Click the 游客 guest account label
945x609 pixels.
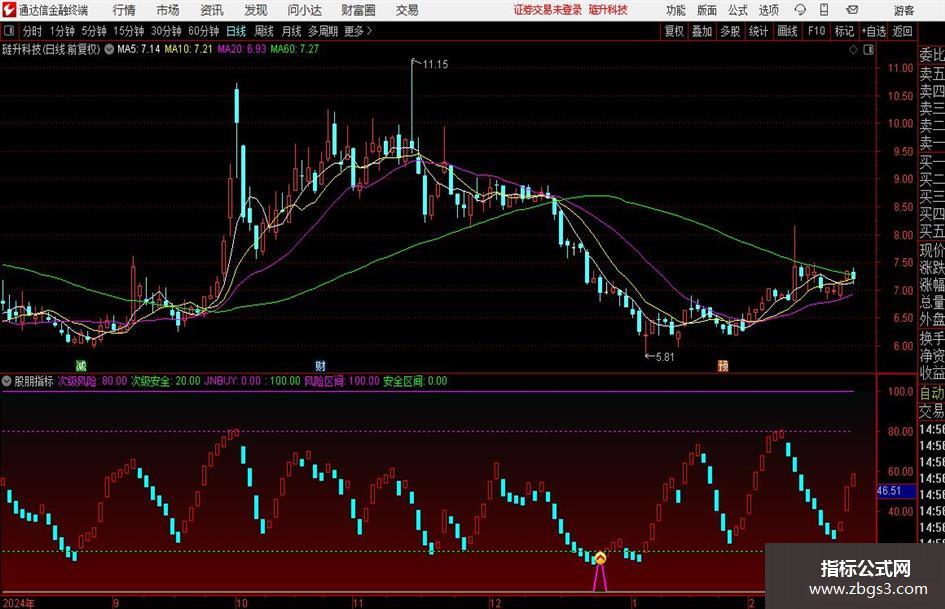[904, 10]
